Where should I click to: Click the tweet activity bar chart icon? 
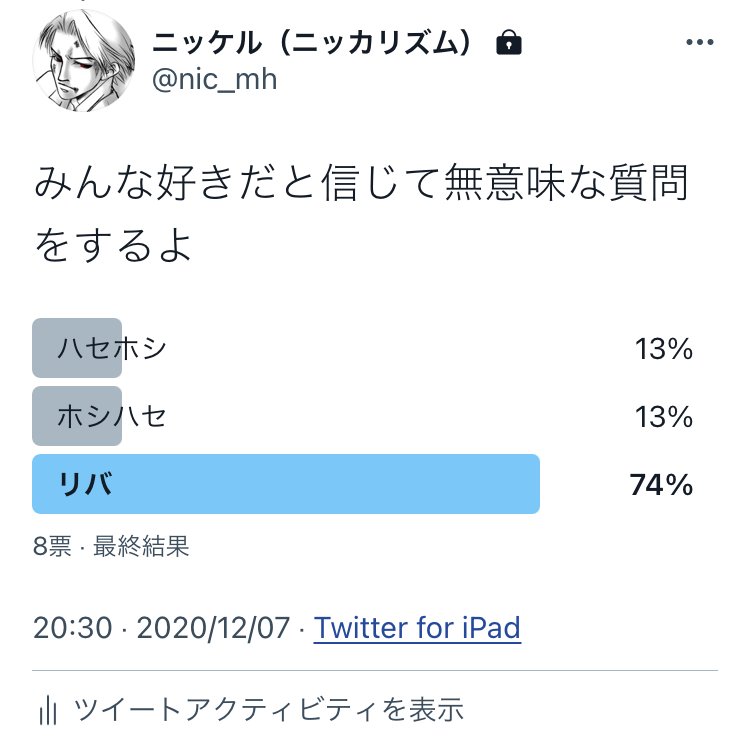[x=46, y=710]
